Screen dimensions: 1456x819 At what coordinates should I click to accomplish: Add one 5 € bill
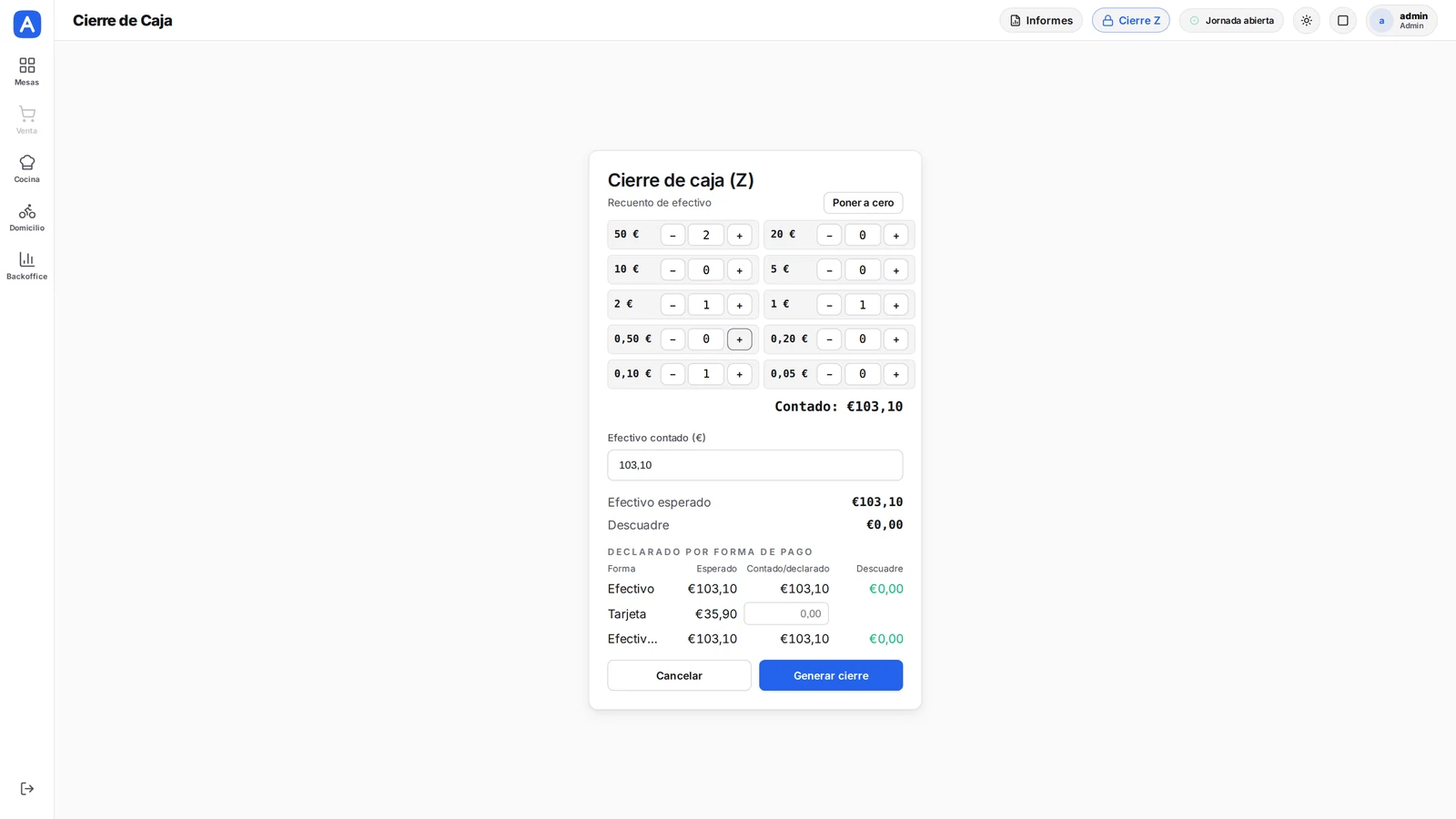click(895, 270)
